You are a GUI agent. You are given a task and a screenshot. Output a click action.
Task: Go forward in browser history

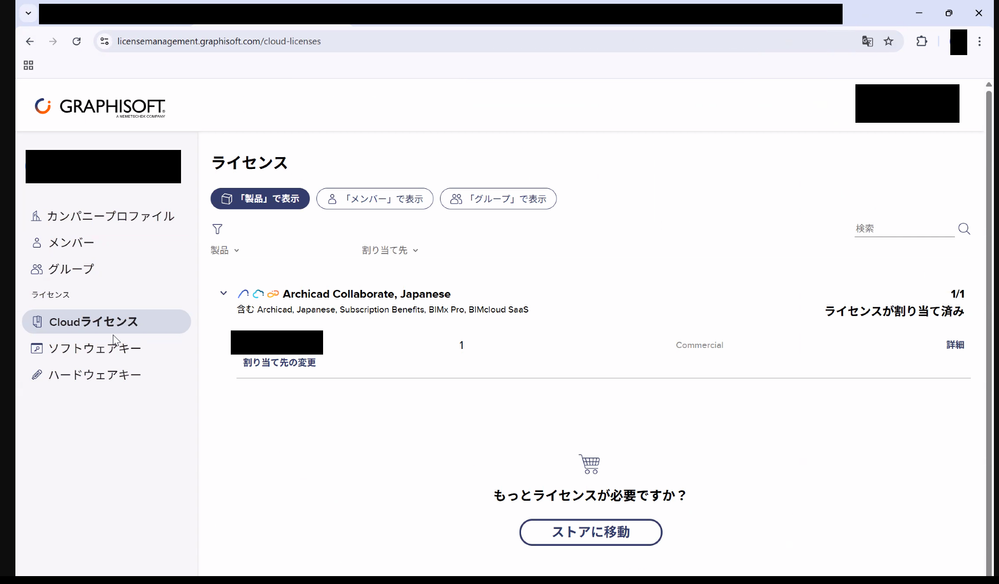53,41
